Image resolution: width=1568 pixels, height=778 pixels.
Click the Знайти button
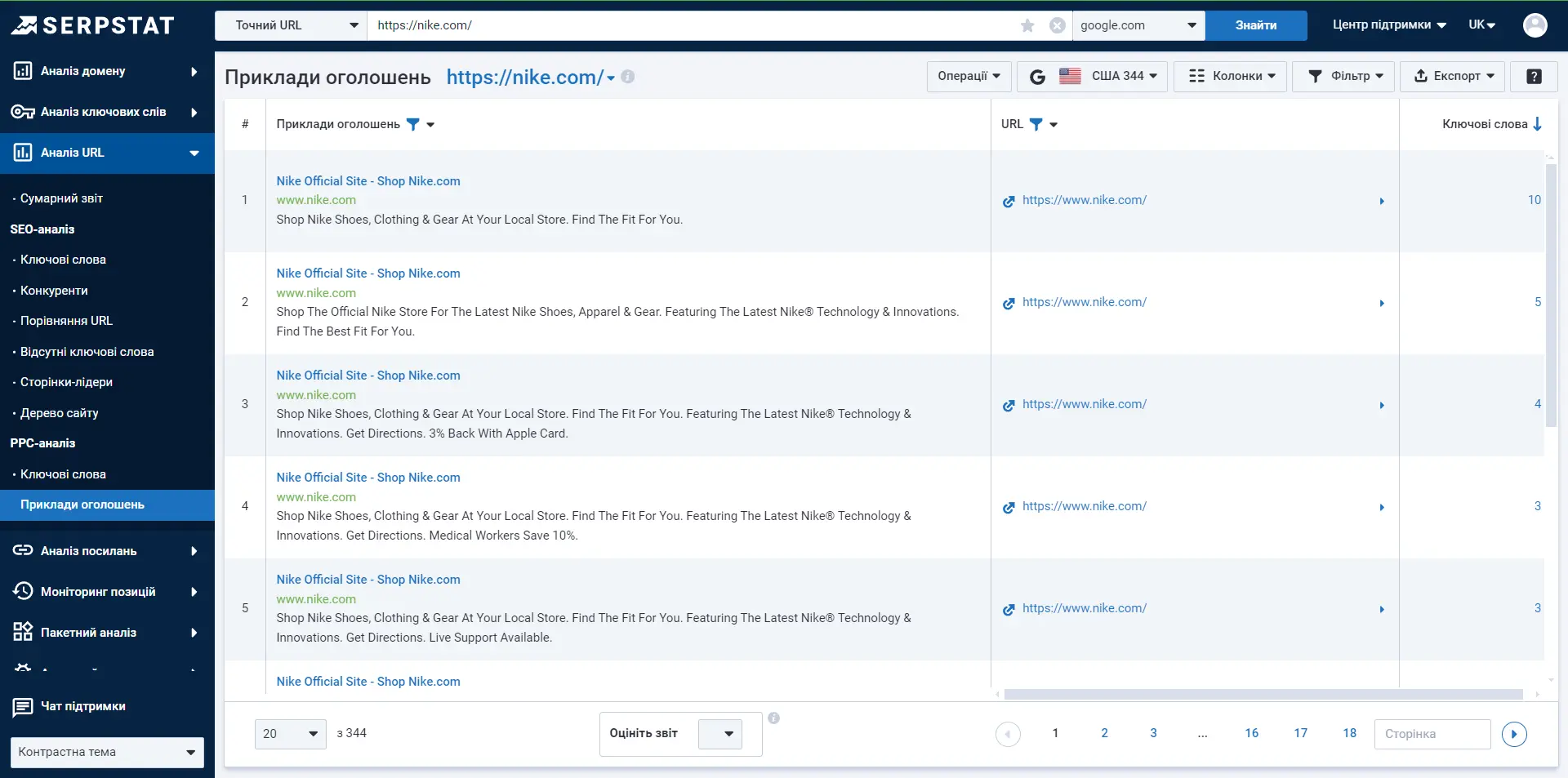click(1256, 25)
